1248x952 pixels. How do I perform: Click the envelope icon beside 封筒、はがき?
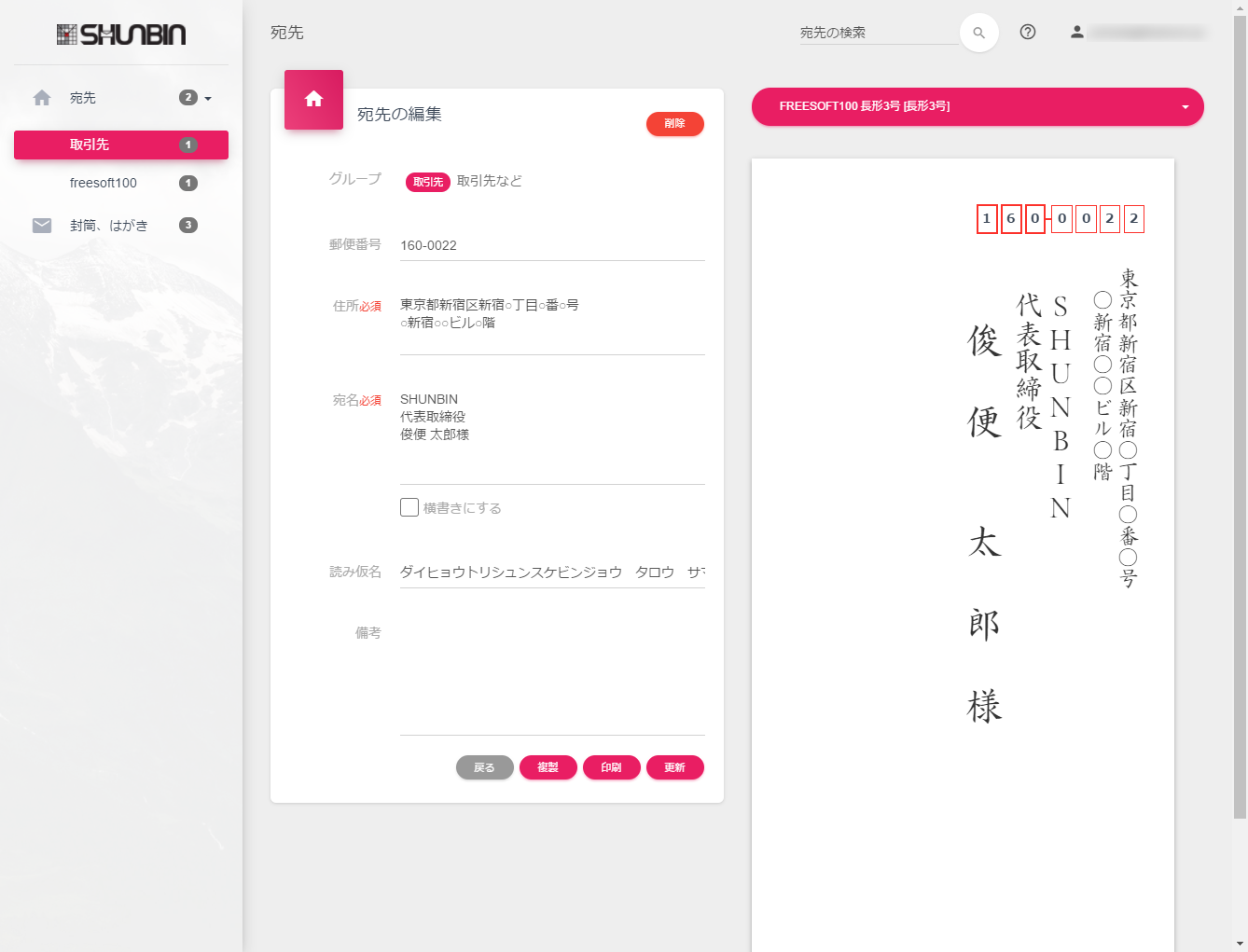coord(42,225)
